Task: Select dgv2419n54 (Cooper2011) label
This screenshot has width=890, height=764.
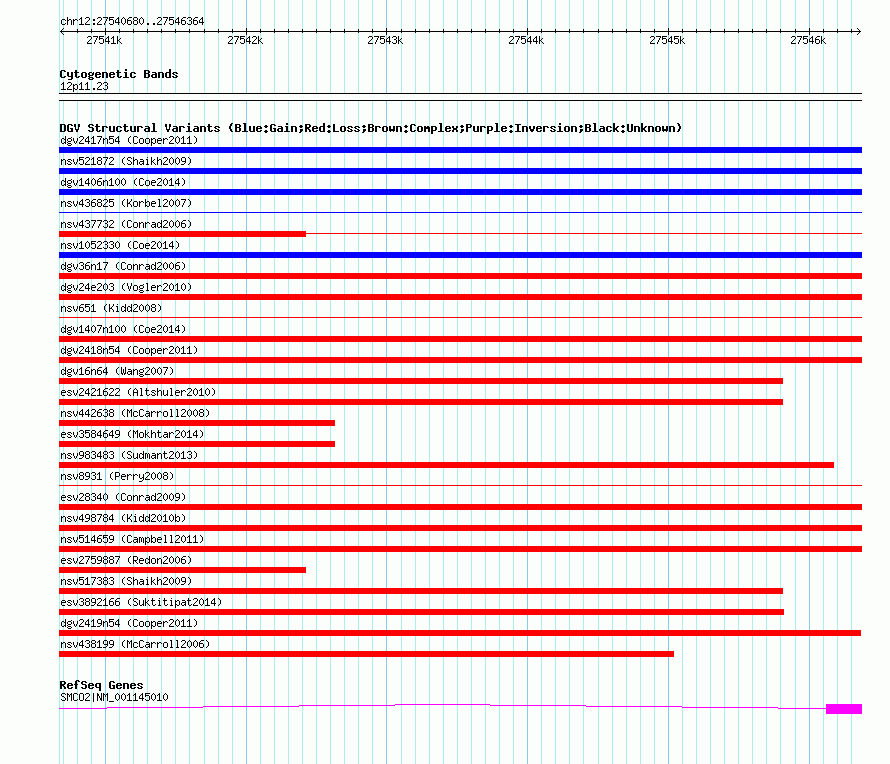Action: click(129, 623)
